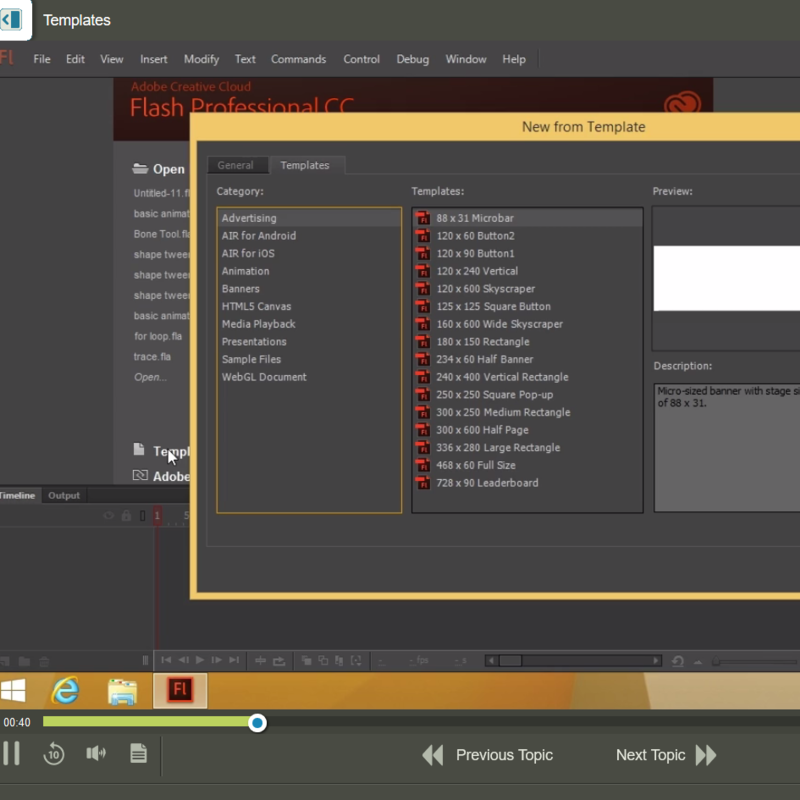Open recent file trace.fla
This screenshot has height=800, width=800.
152,357
